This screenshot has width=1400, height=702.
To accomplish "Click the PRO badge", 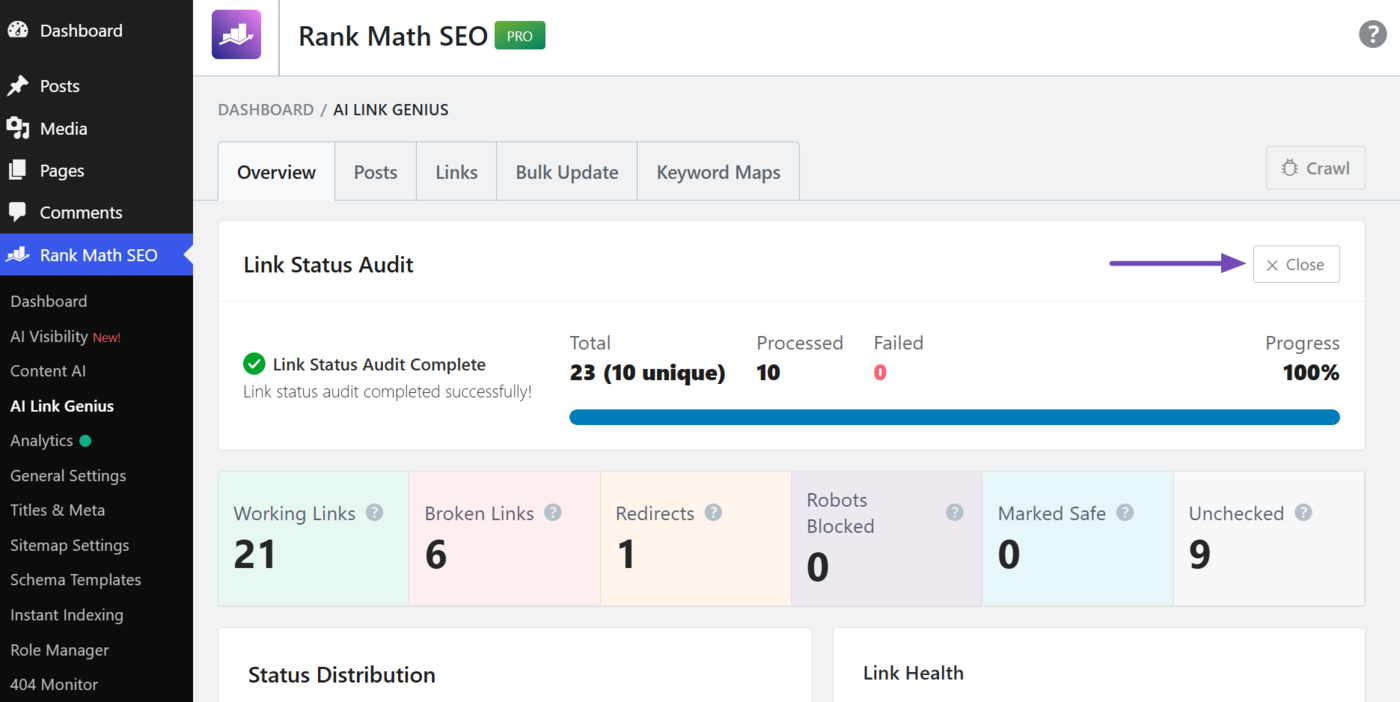I will (x=520, y=36).
